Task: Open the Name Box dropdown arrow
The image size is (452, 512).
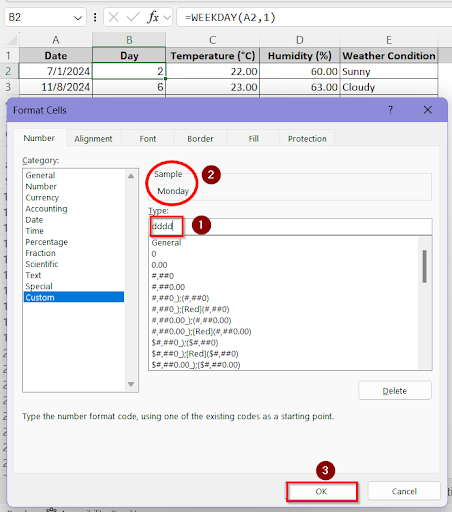Action: 78,18
